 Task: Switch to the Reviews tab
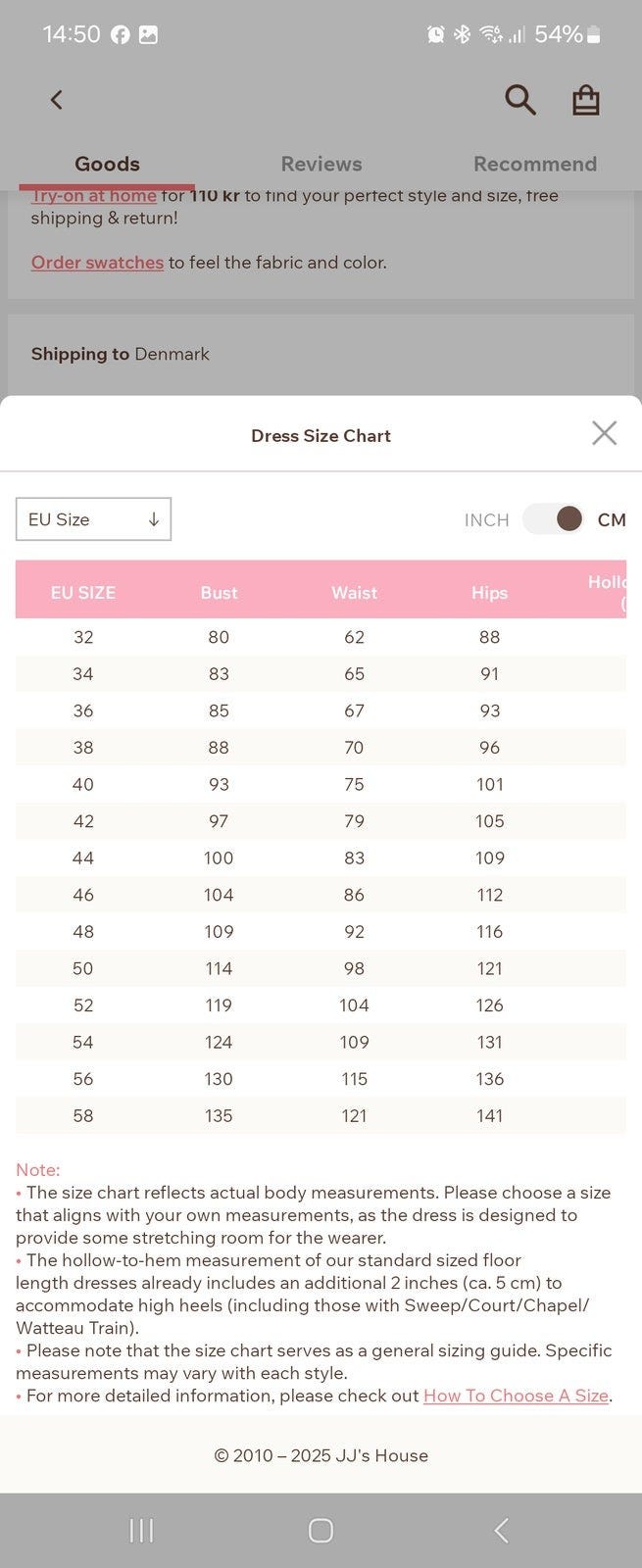[x=321, y=164]
